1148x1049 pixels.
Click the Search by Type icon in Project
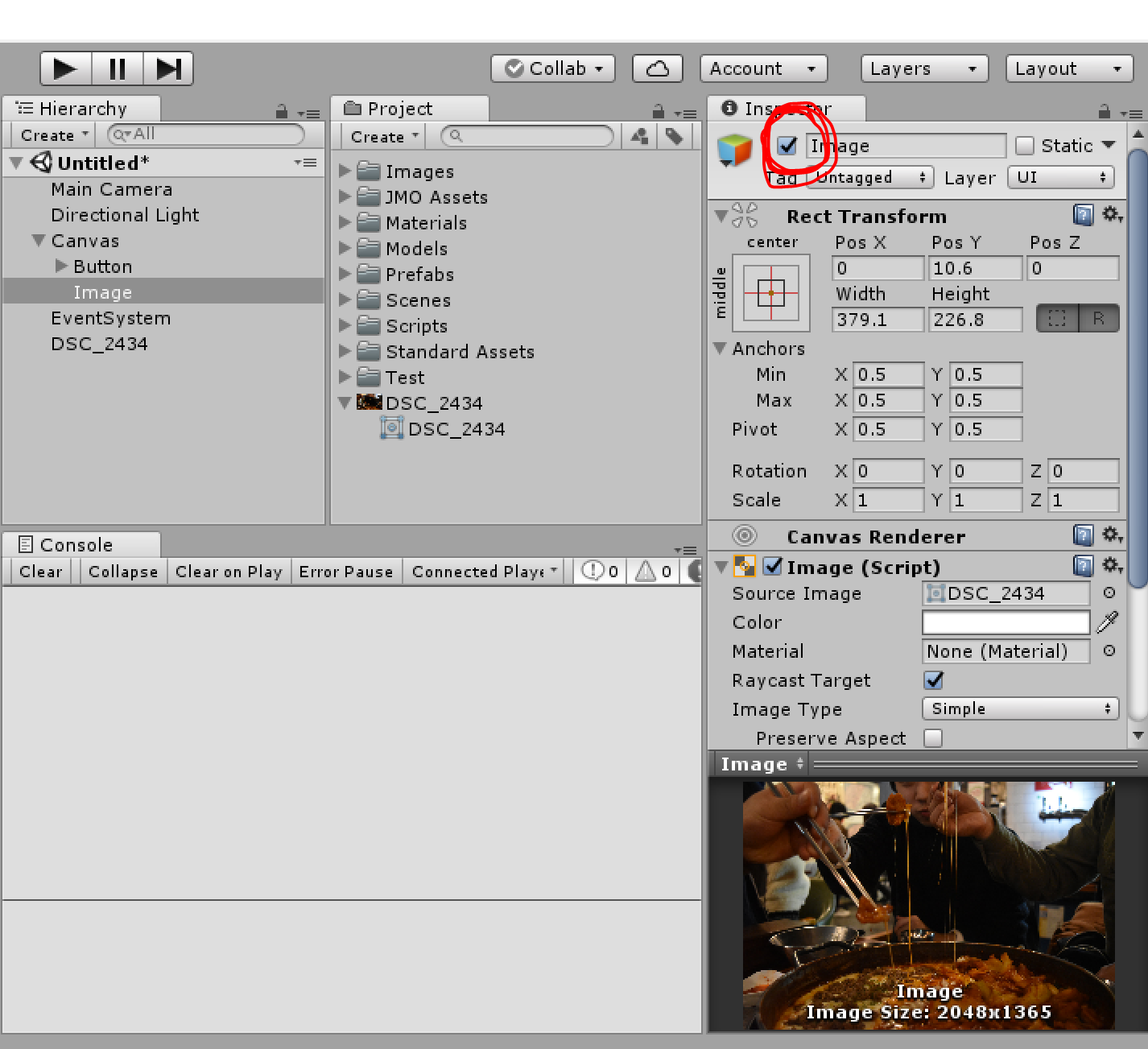pyautogui.click(x=640, y=137)
